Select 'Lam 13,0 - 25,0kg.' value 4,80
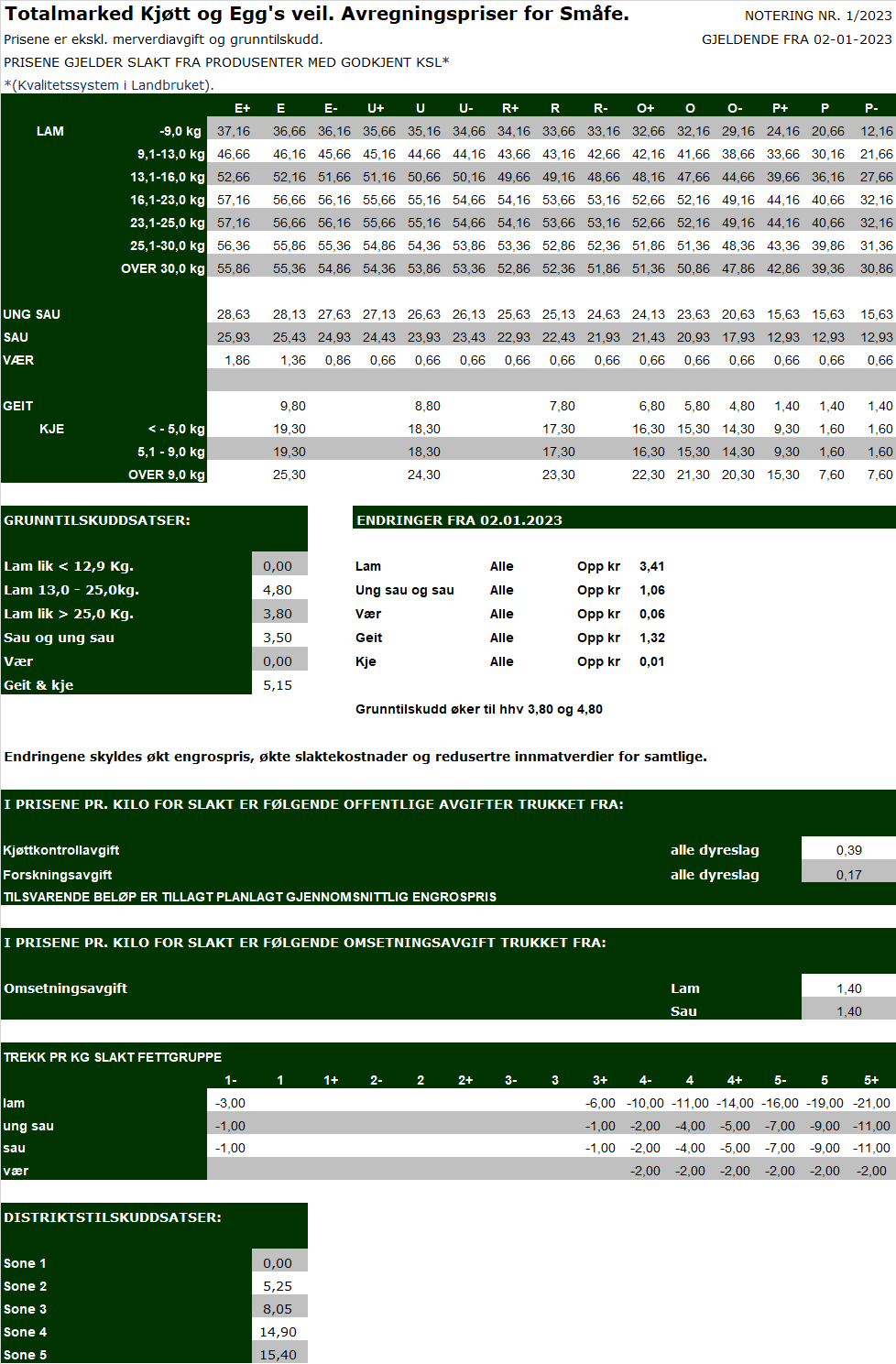This screenshot has width=896, height=1364. pyautogui.click(x=278, y=590)
